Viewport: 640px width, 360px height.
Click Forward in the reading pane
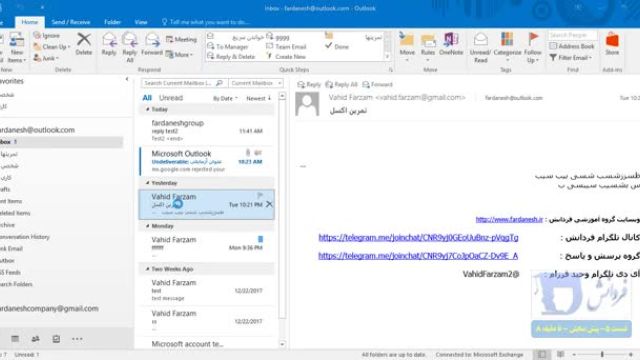pyautogui.click(x=377, y=84)
